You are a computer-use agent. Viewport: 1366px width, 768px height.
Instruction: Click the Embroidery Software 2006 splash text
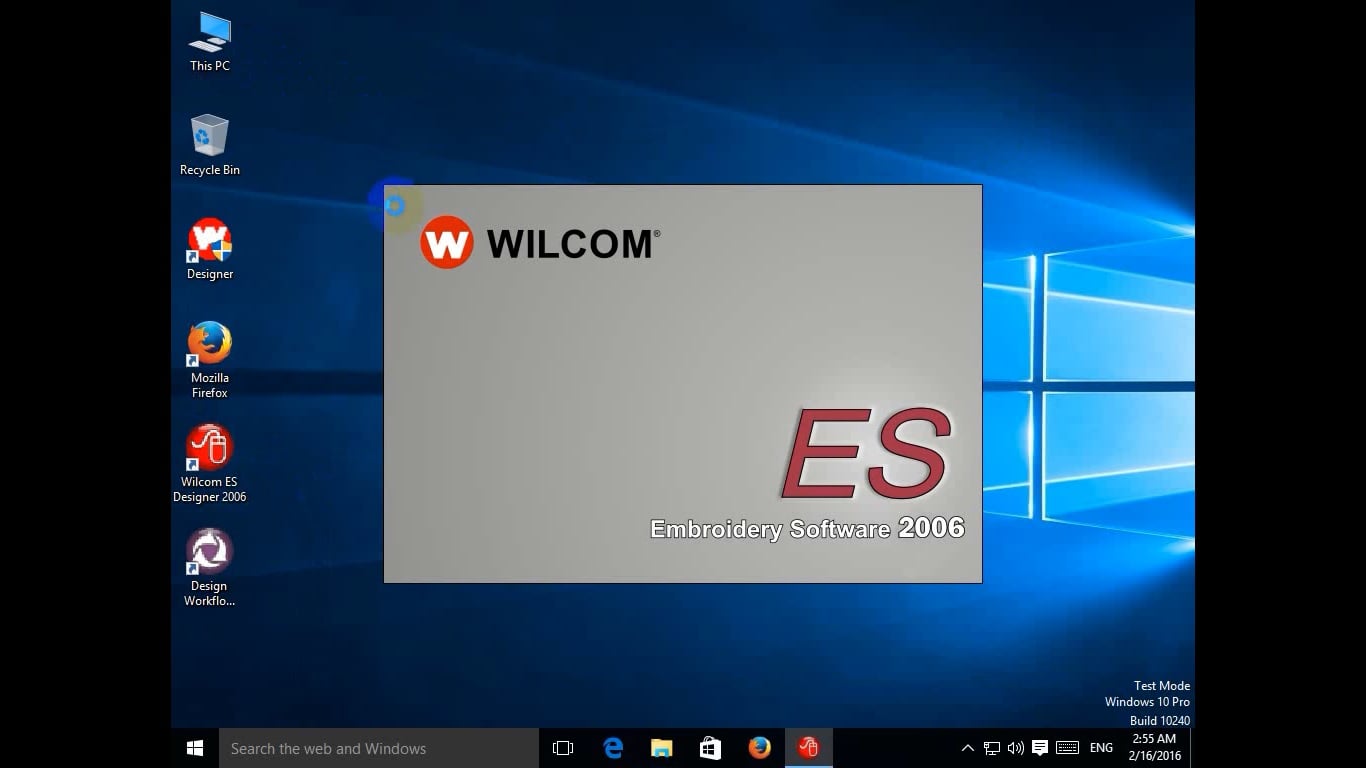tap(807, 528)
